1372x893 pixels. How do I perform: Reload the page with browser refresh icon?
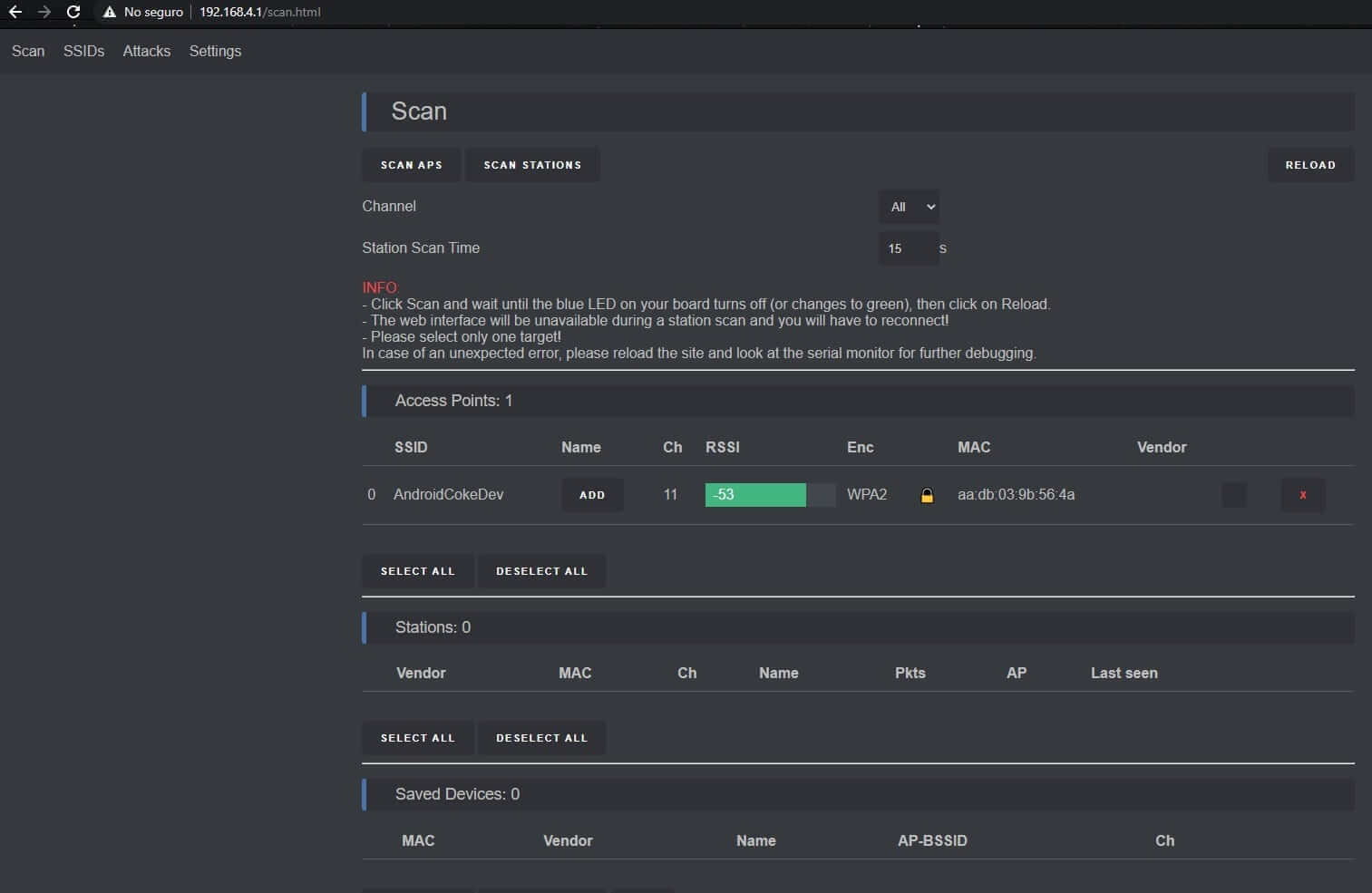tap(73, 12)
